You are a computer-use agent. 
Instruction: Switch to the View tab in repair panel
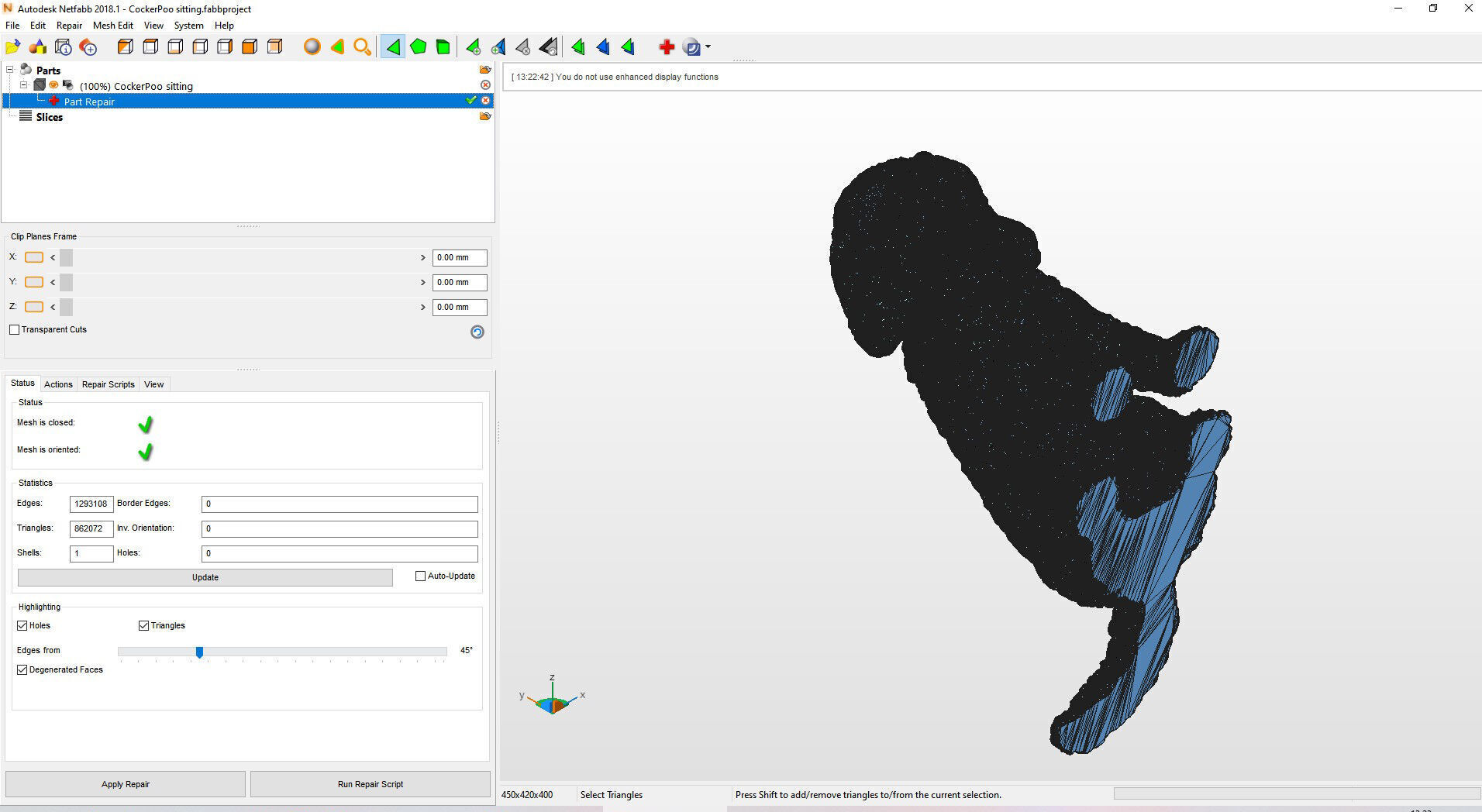(154, 384)
